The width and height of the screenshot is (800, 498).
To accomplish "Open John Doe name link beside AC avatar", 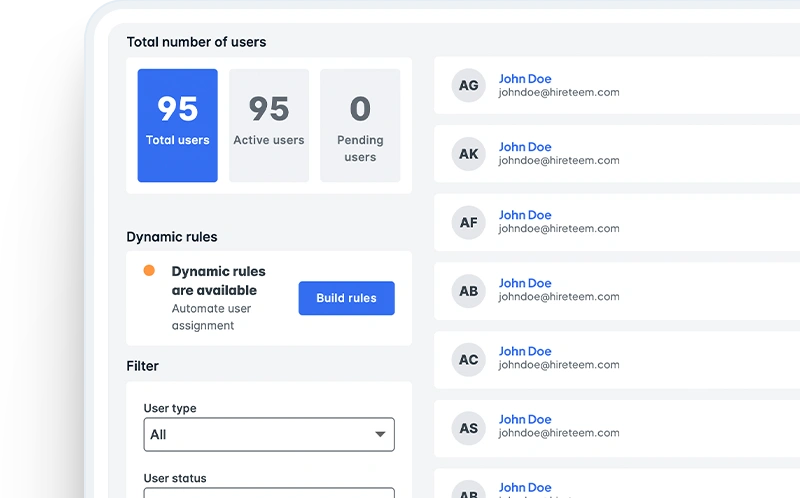I will (525, 351).
